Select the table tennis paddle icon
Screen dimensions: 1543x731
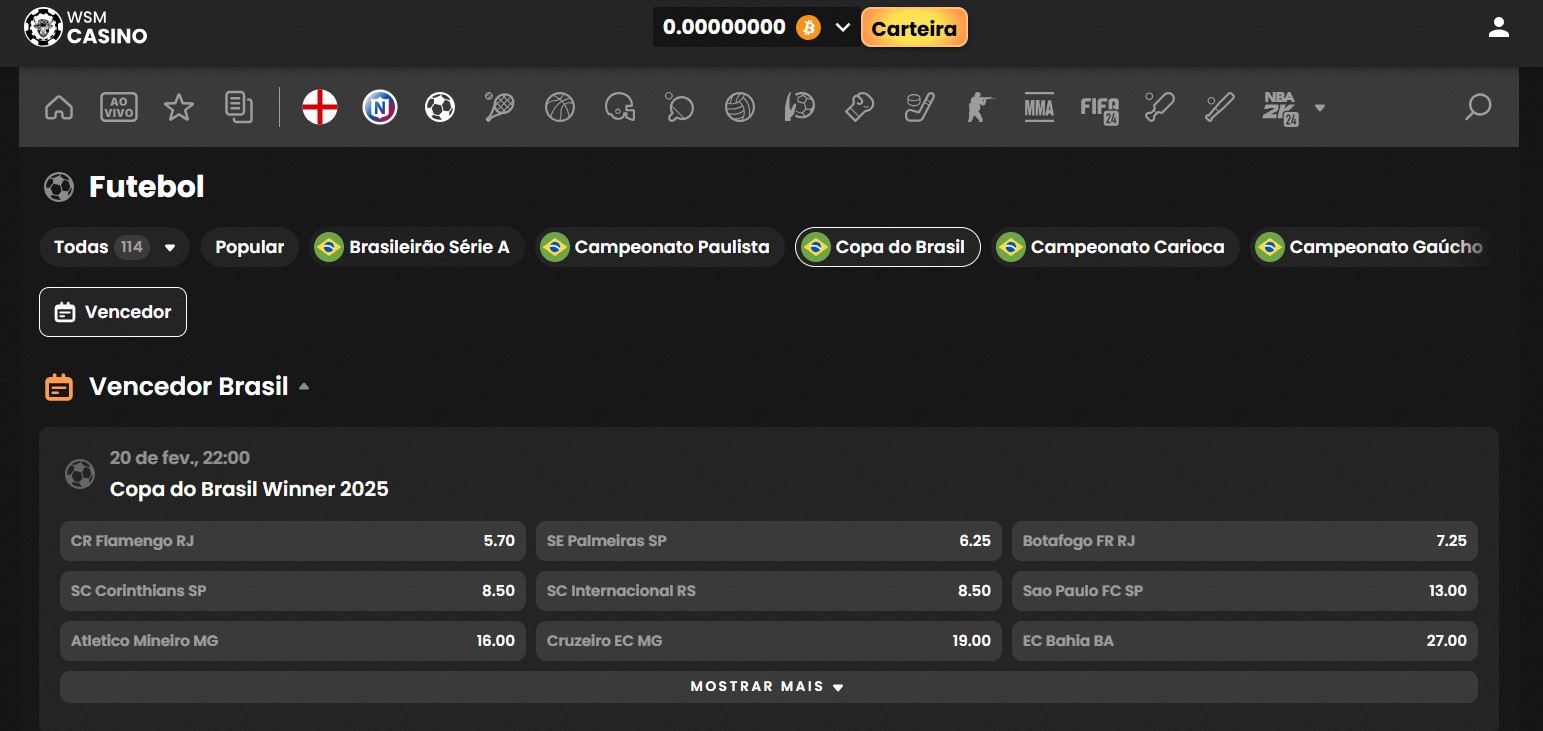coord(680,107)
